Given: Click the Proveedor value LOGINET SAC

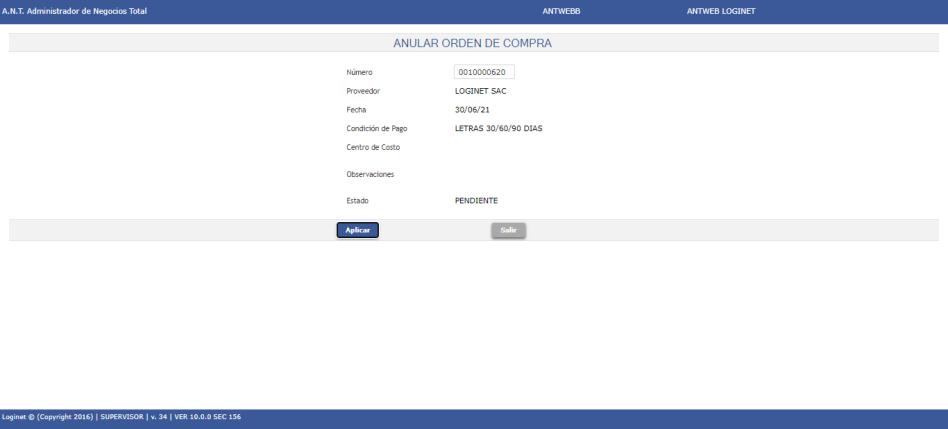Looking at the screenshot, I should pyautogui.click(x=480, y=91).
